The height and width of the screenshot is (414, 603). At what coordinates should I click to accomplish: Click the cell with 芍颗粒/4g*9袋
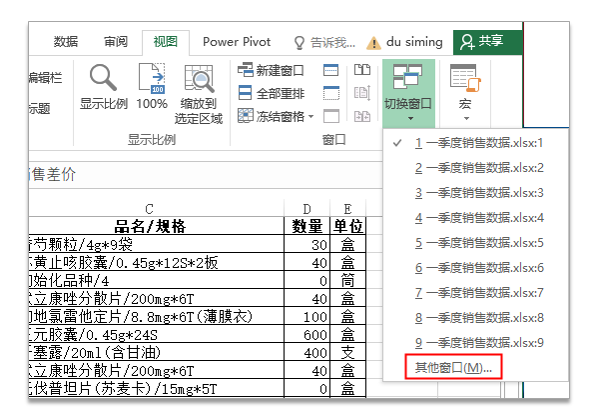pyautogui.click(x=157, y=244)
